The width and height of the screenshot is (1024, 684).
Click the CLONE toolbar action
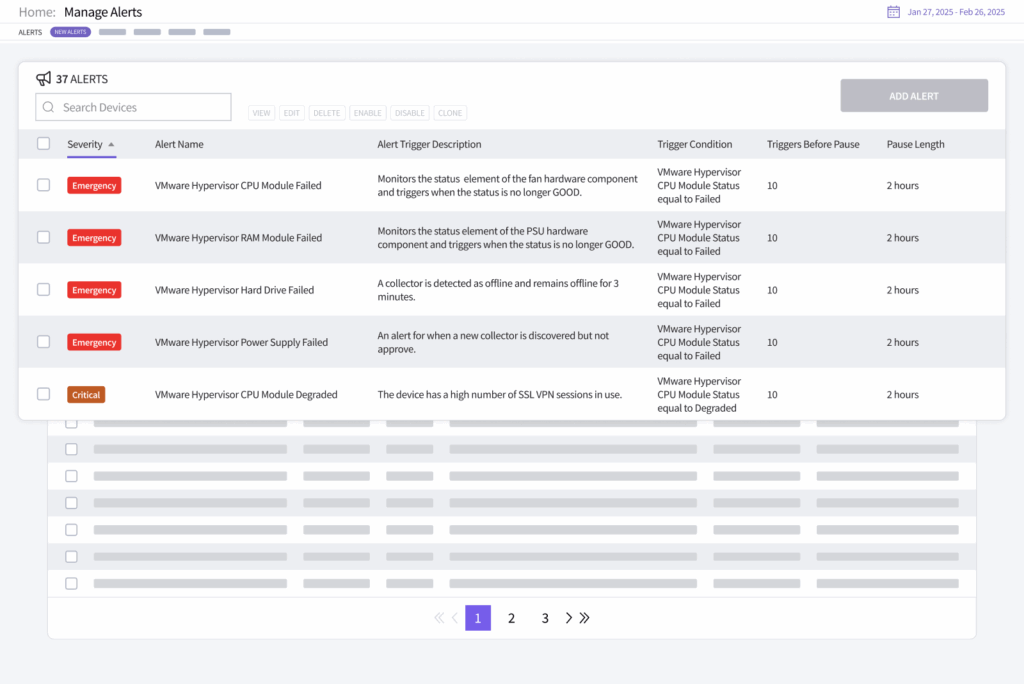pyautogui.click(x=450, y=113)
